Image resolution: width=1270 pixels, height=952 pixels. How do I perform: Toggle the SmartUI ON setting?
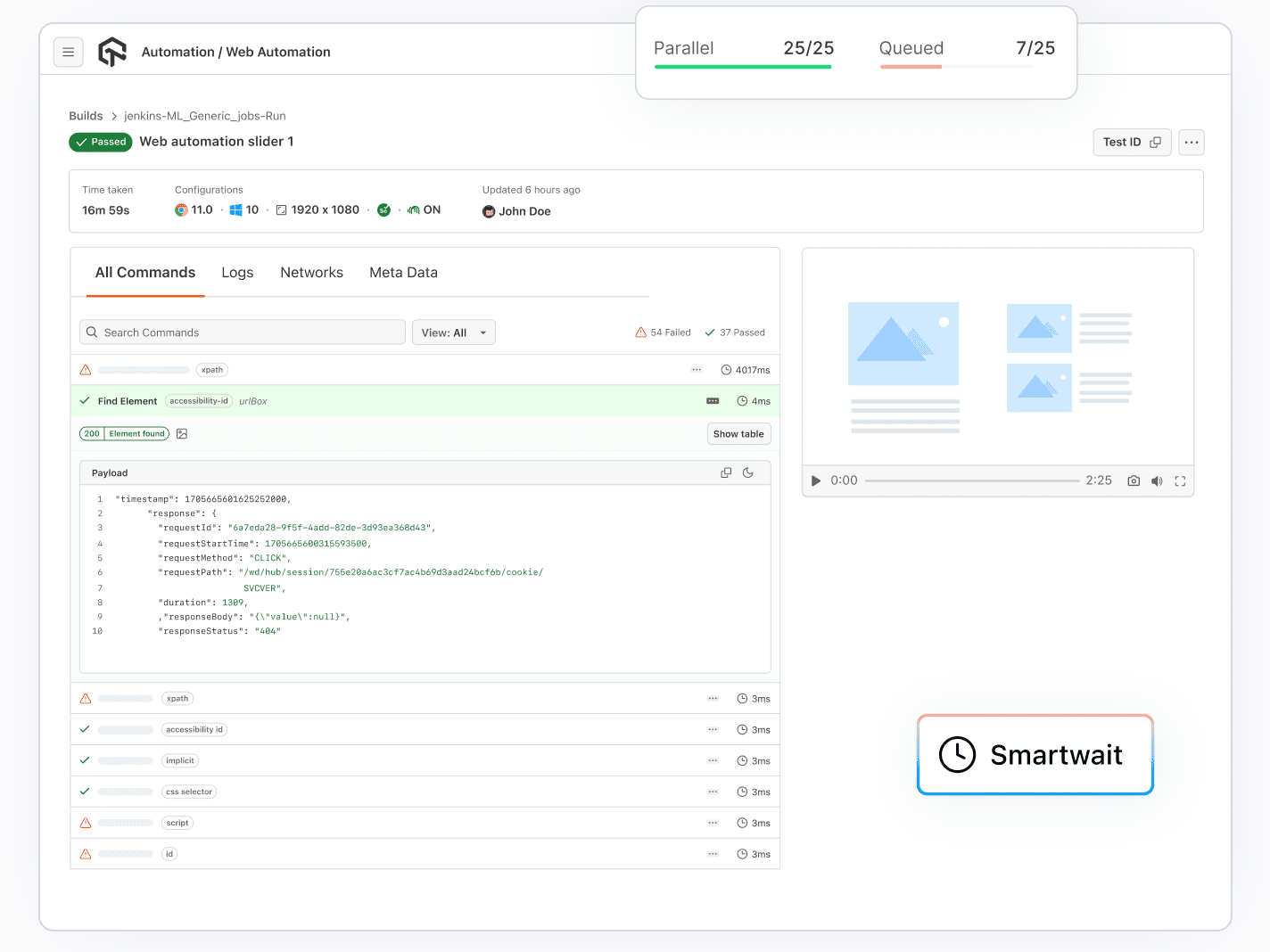422,209
